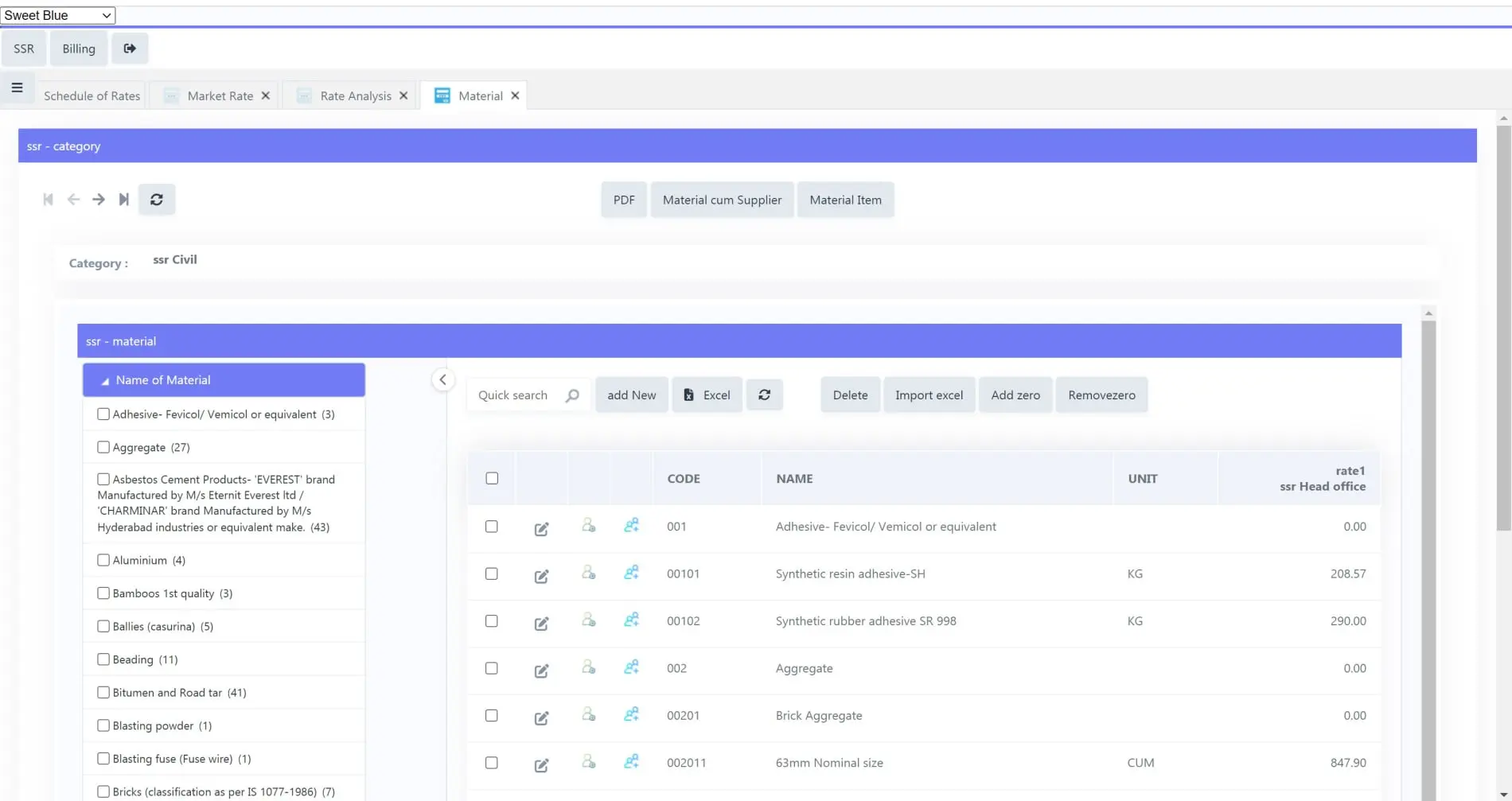Collapse the left sidebar with chevron
Screen dimensions: 1512x801
(x=442, y=379)
